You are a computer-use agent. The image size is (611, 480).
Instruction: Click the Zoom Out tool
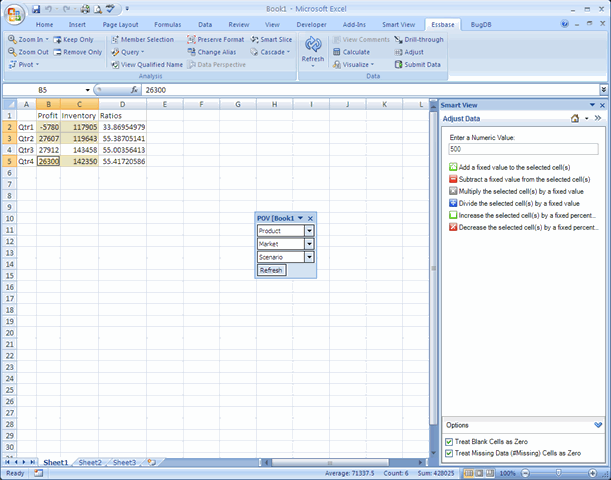coord(28,52)
